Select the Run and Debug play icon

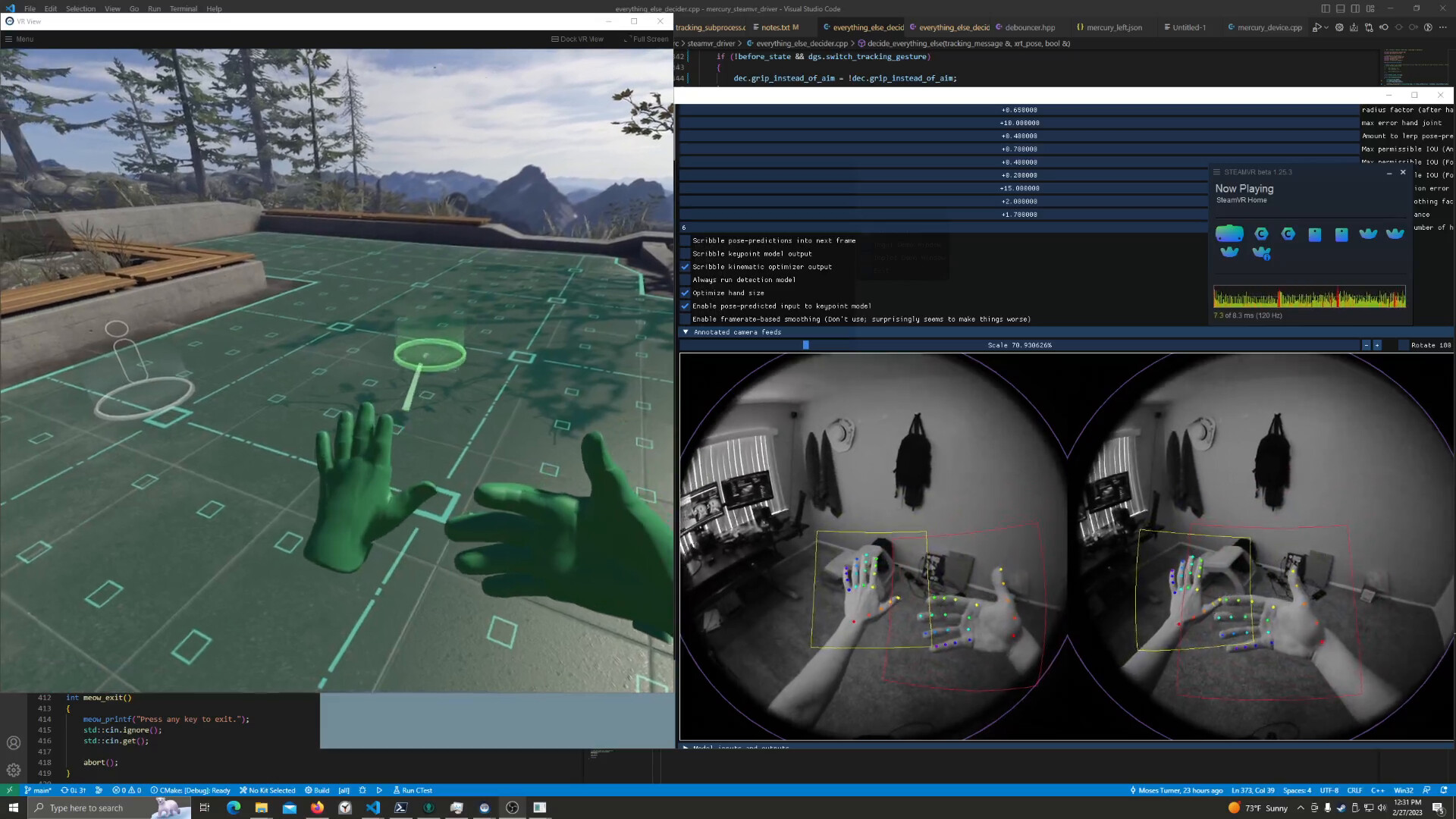1317,27
